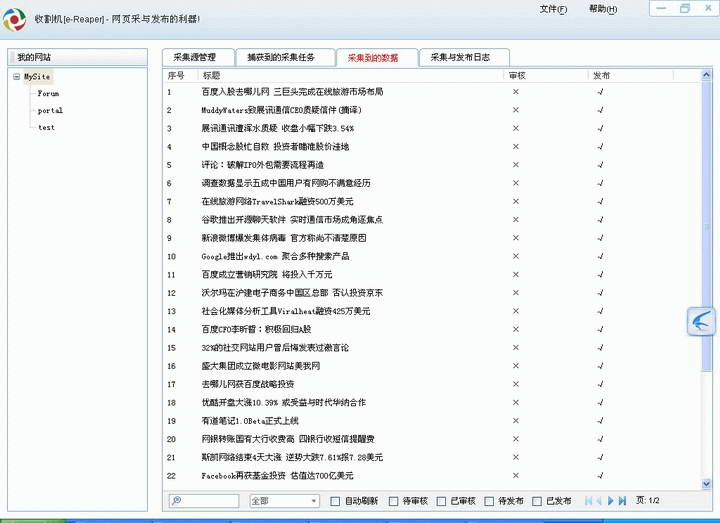Click the published check mark for row 15
The width and height of the screenshot is (720, 523).
(600, 348)
